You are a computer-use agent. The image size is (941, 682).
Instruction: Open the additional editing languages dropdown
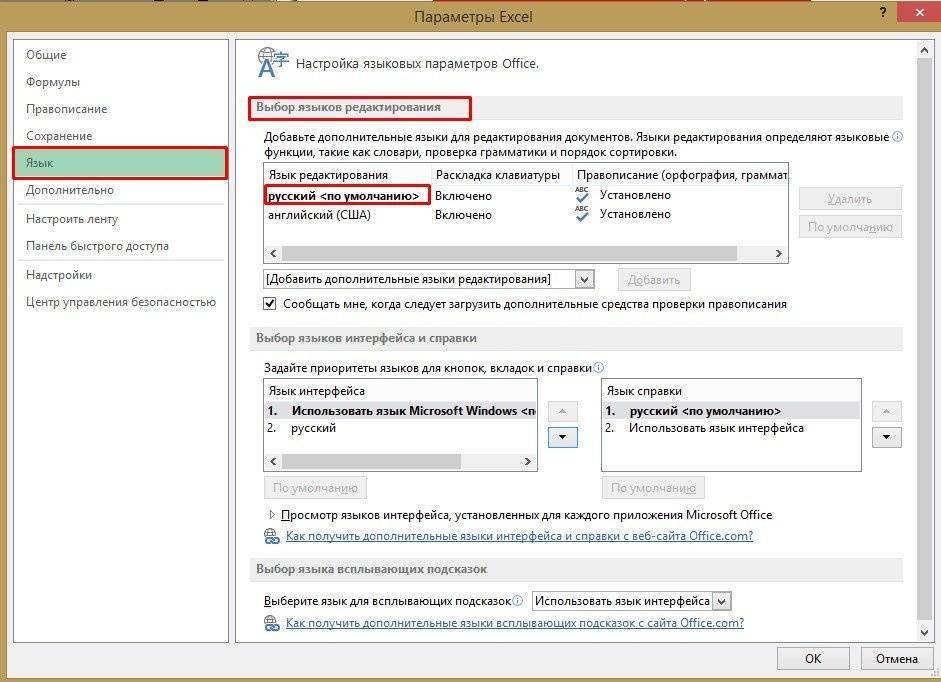[584, 279]
